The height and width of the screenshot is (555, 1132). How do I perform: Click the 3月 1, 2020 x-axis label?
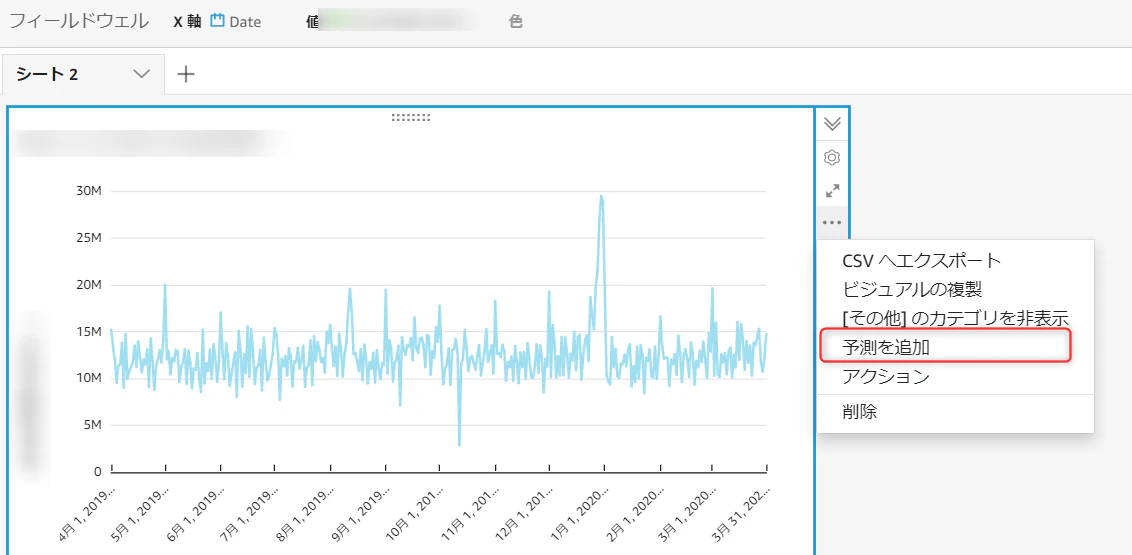tap(687, 514)
